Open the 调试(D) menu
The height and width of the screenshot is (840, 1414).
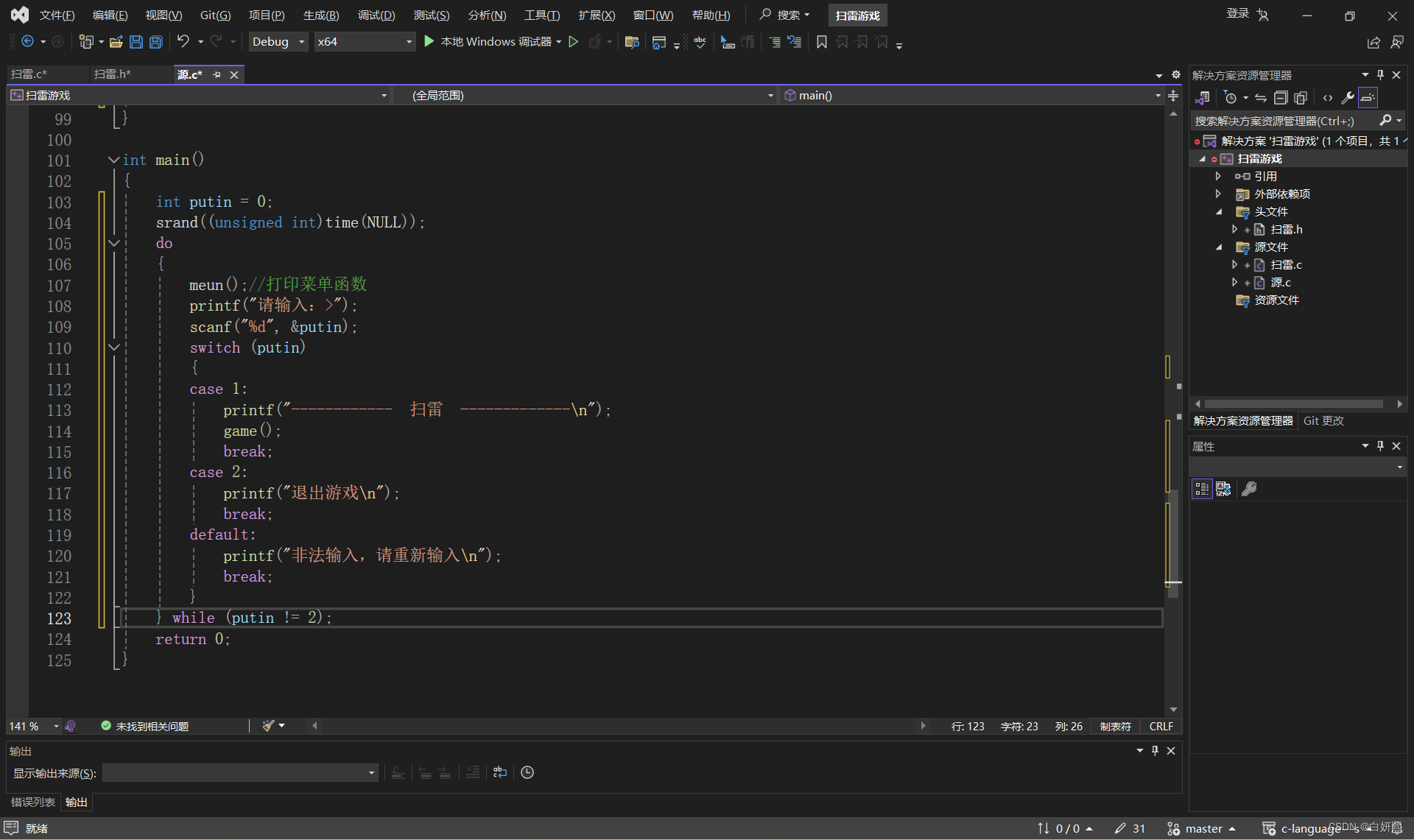(376, 15)
